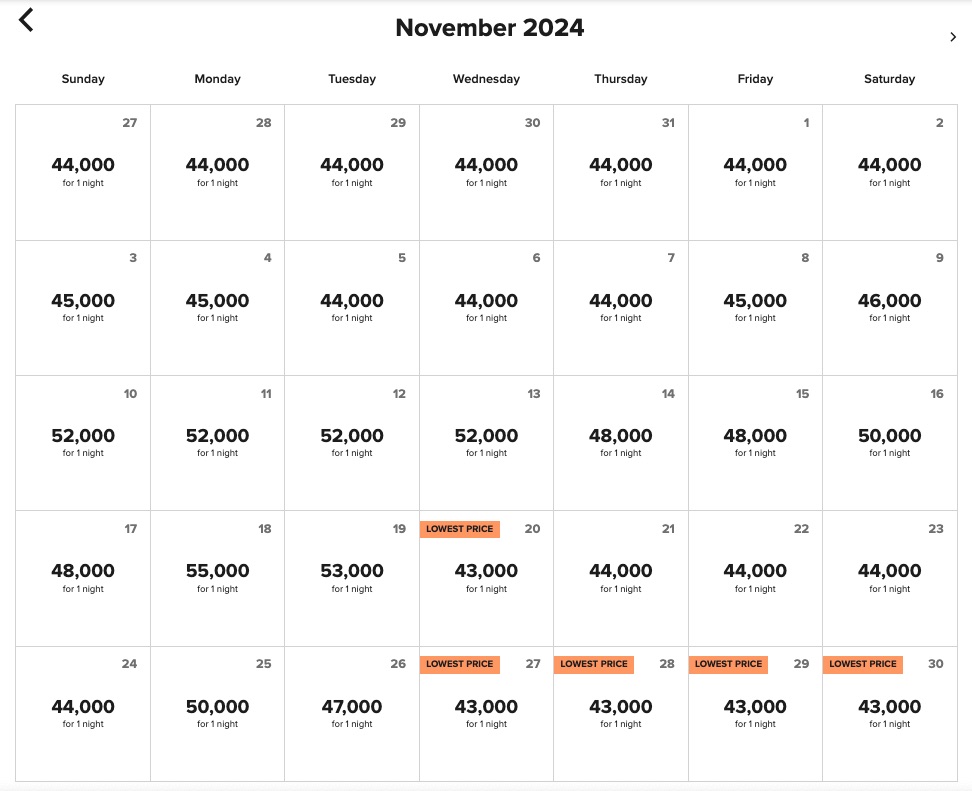Click the forward arrow to view December

click(x=953, y=36)
